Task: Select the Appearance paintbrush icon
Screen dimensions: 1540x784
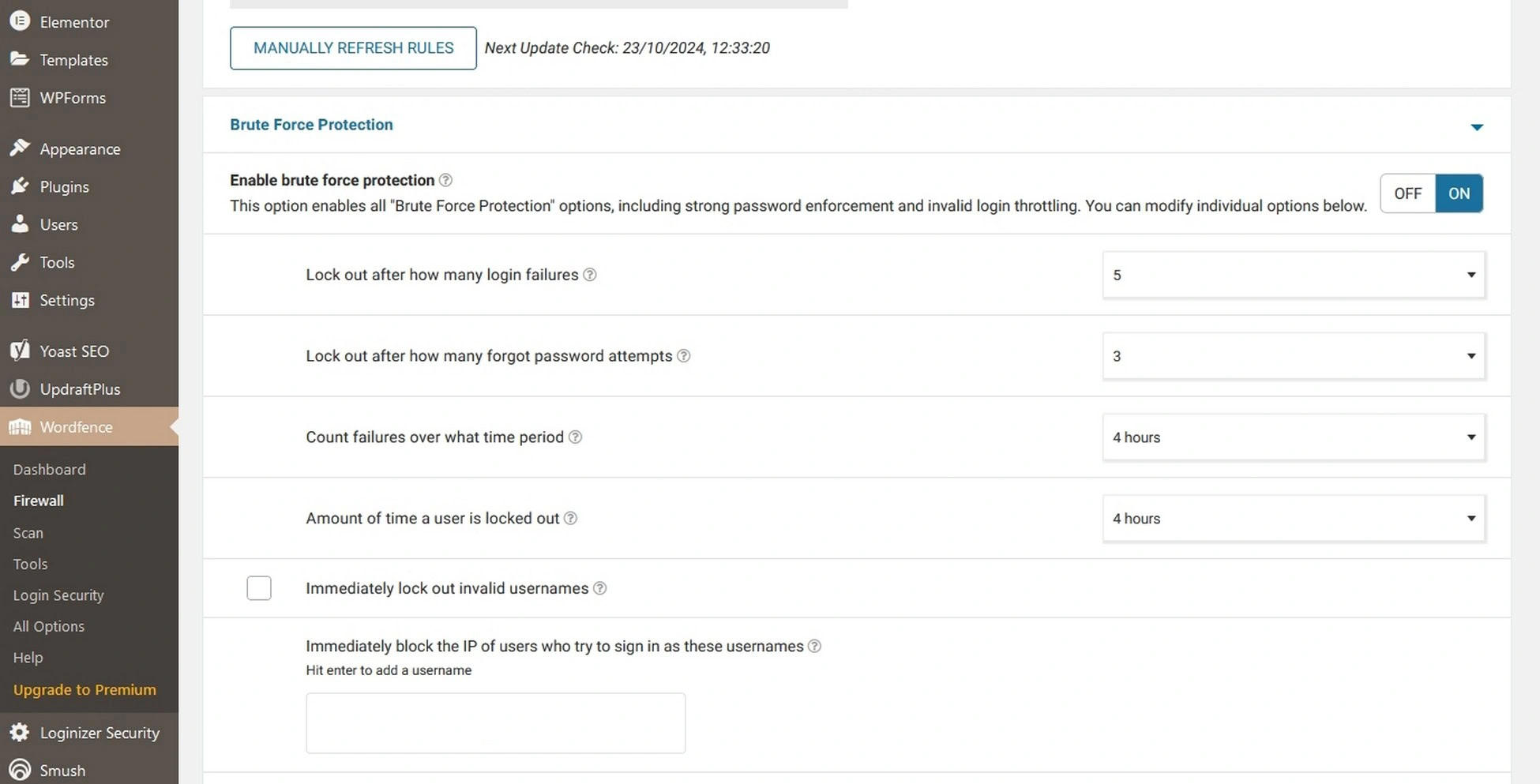Action: tap(20, 148)
